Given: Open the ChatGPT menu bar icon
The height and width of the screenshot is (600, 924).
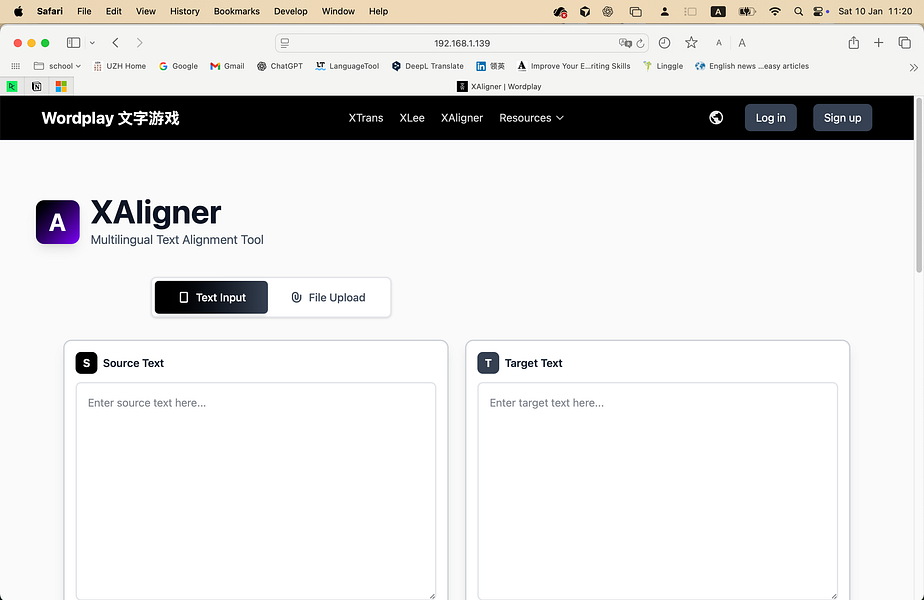Looking at the screenshot, I should 608,11.
